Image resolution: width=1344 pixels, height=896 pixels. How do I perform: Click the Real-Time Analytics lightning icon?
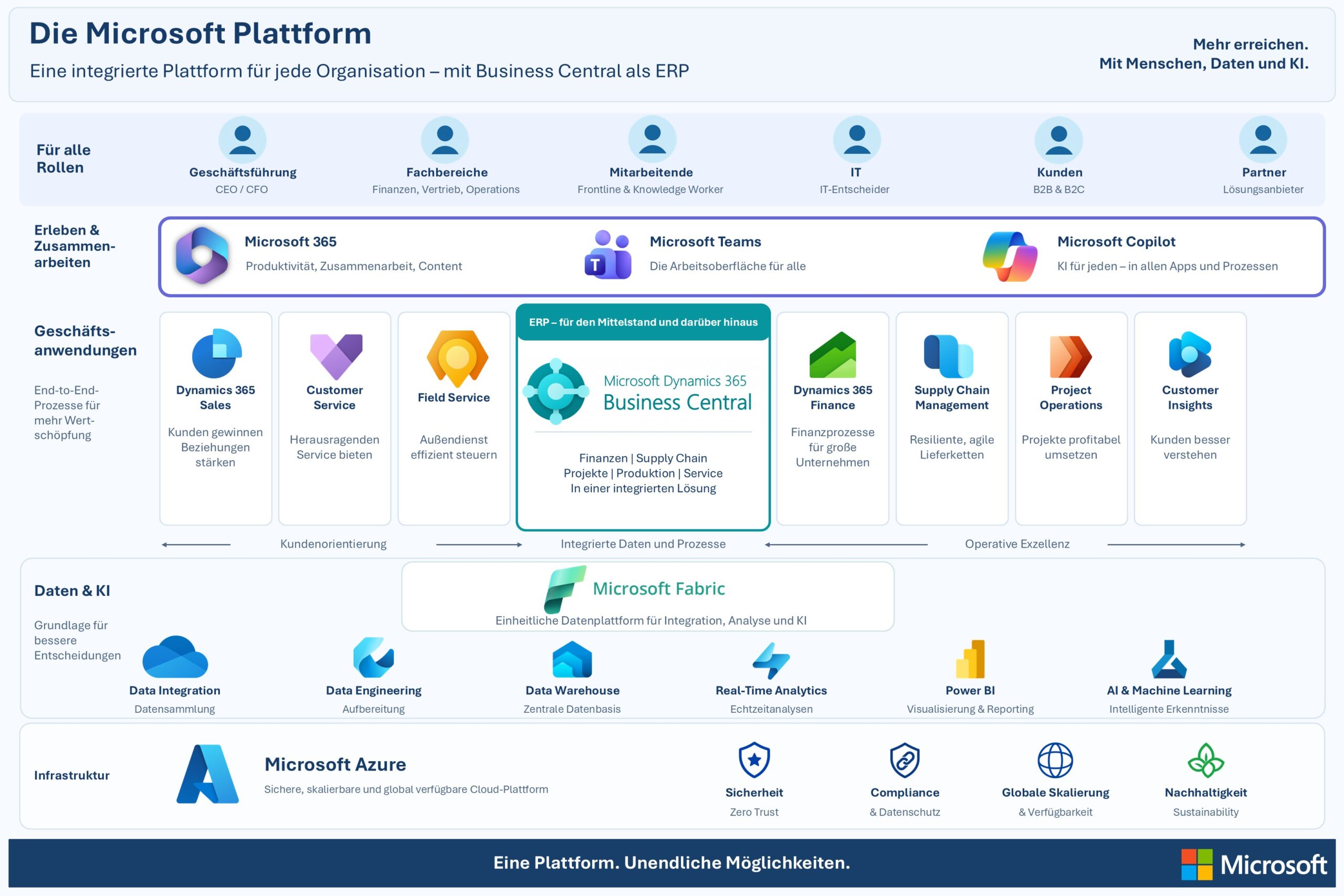click(771, 660)
